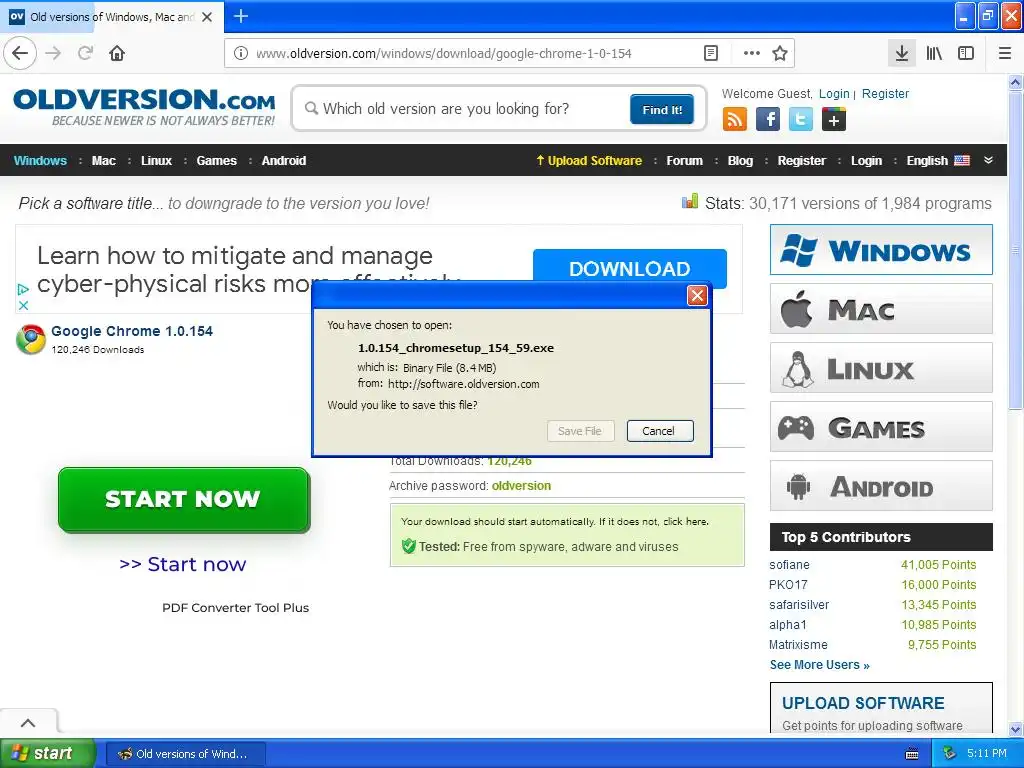Select the Windows nav menu item
The image size is (1024, 768).
coord(40,161)
